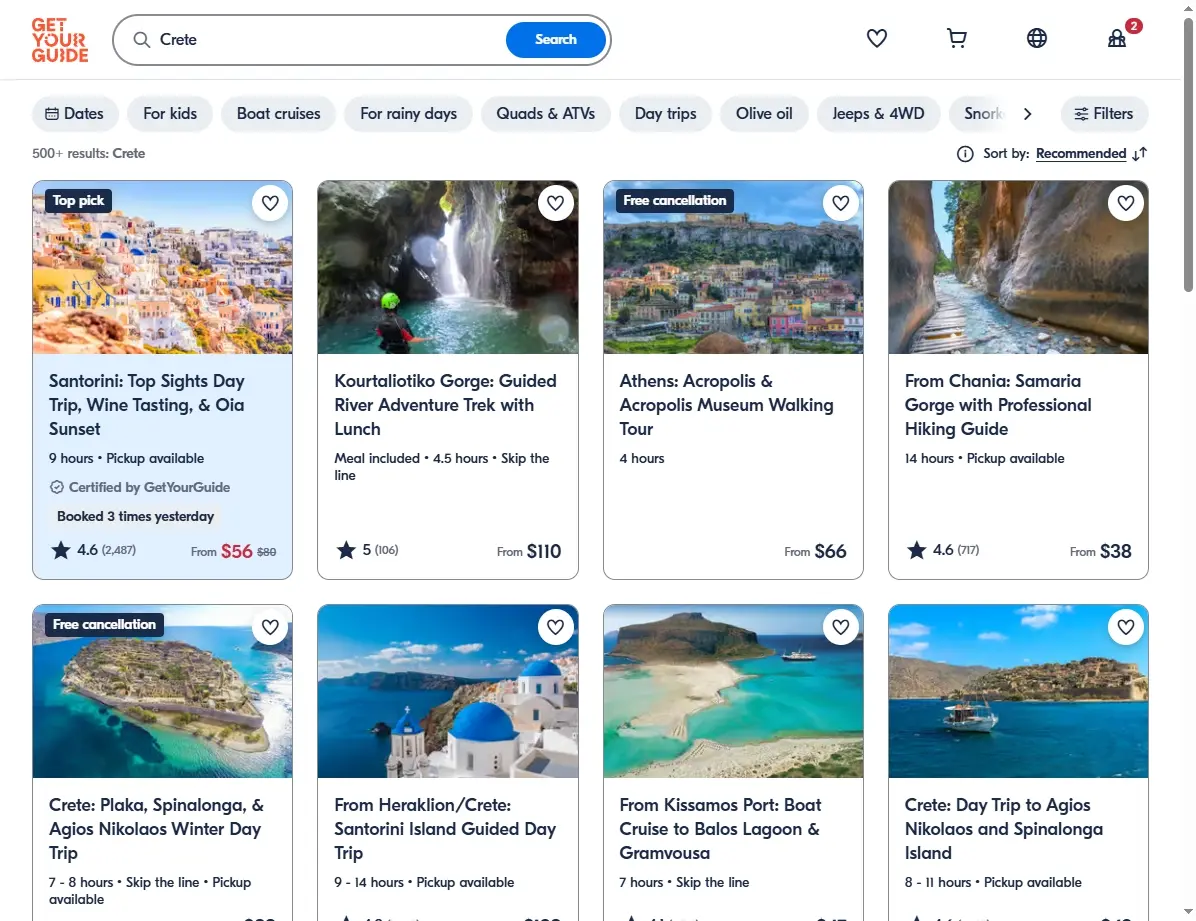Open the Acropolis cityscape photo
The image size is (1196, 921).
(x=733, y=267)
